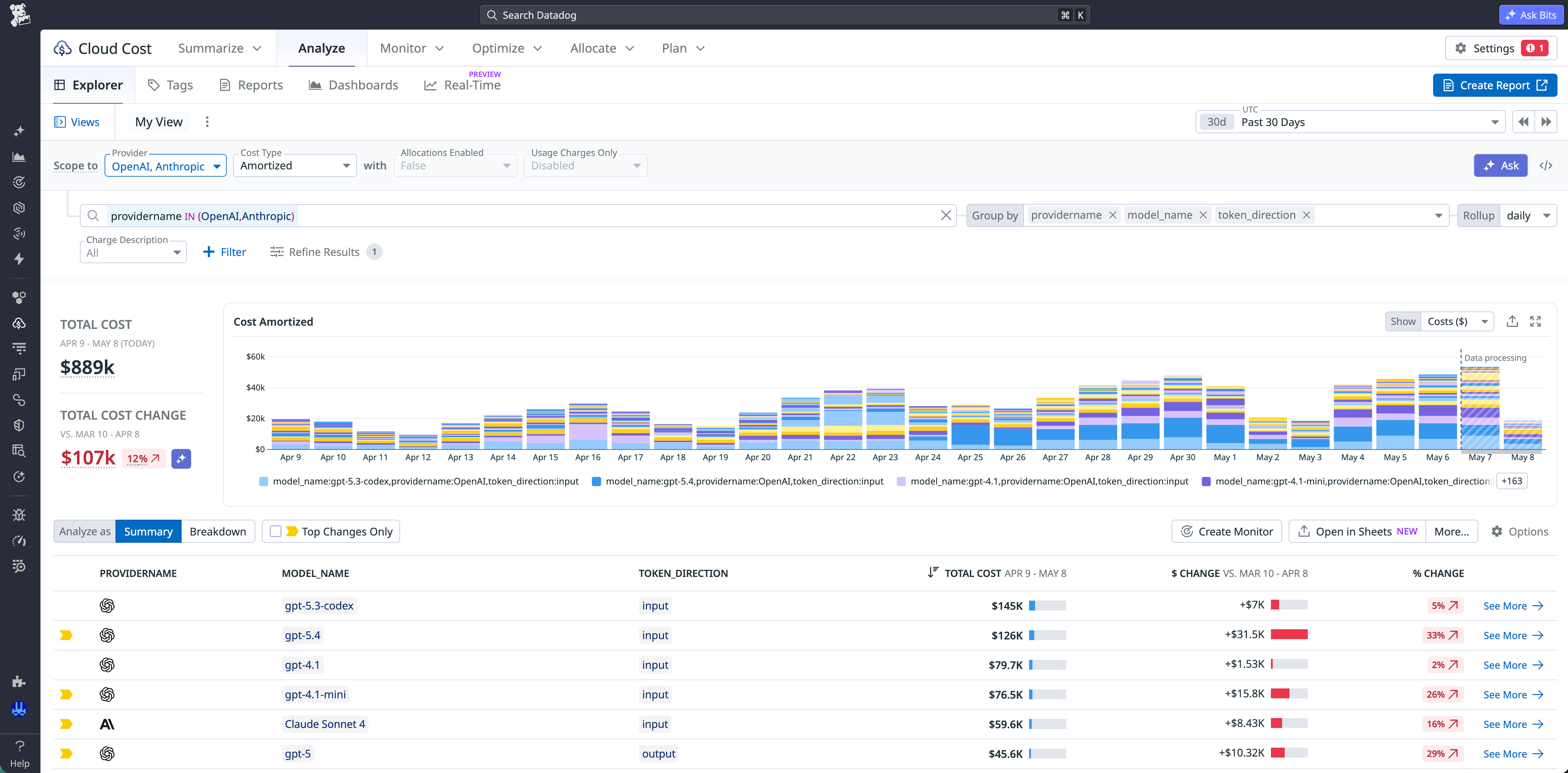This screenshot has height=773, width=1568.
Task: Click the gpt-4.1 legend color swatch
Action: coord(901,482)
